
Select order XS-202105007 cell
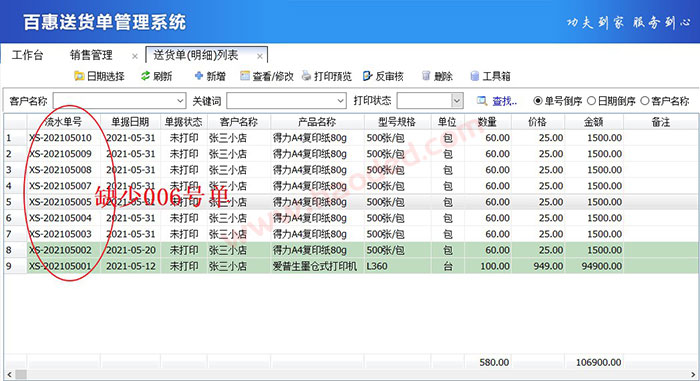click(64, 186)
